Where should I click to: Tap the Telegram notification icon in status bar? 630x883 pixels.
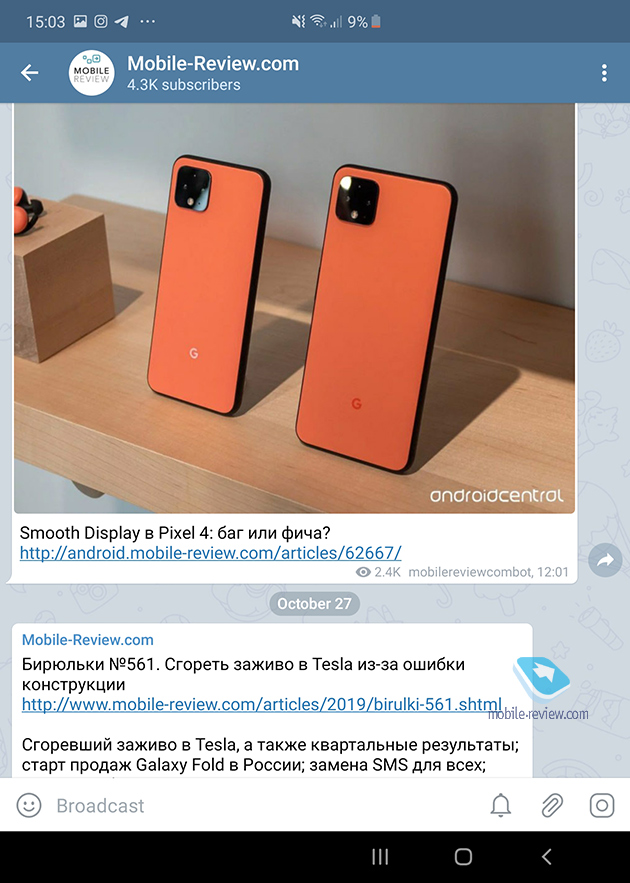121,22
